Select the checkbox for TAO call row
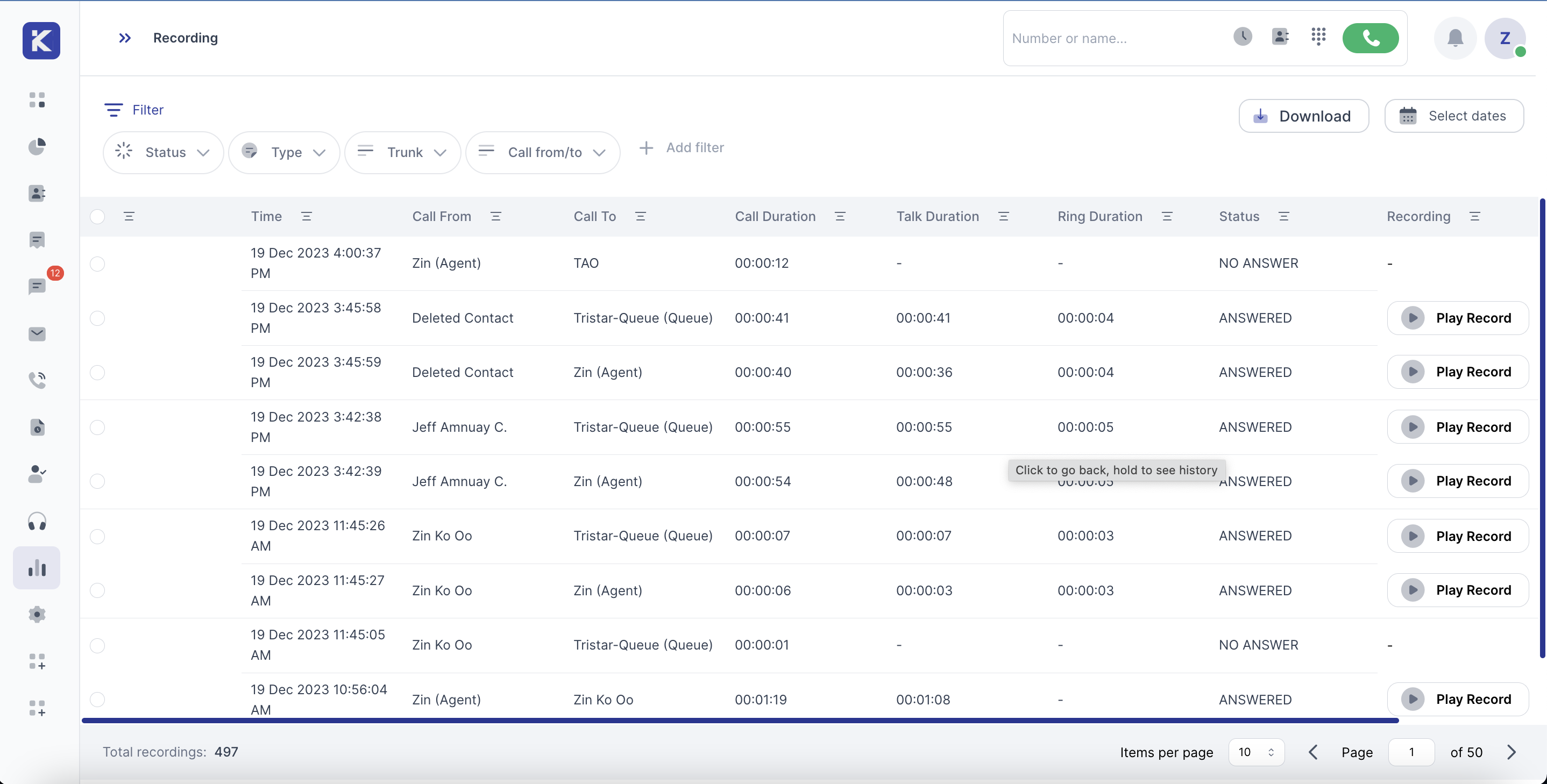Screen dimensions: 1547x784 tap(97, 263)
